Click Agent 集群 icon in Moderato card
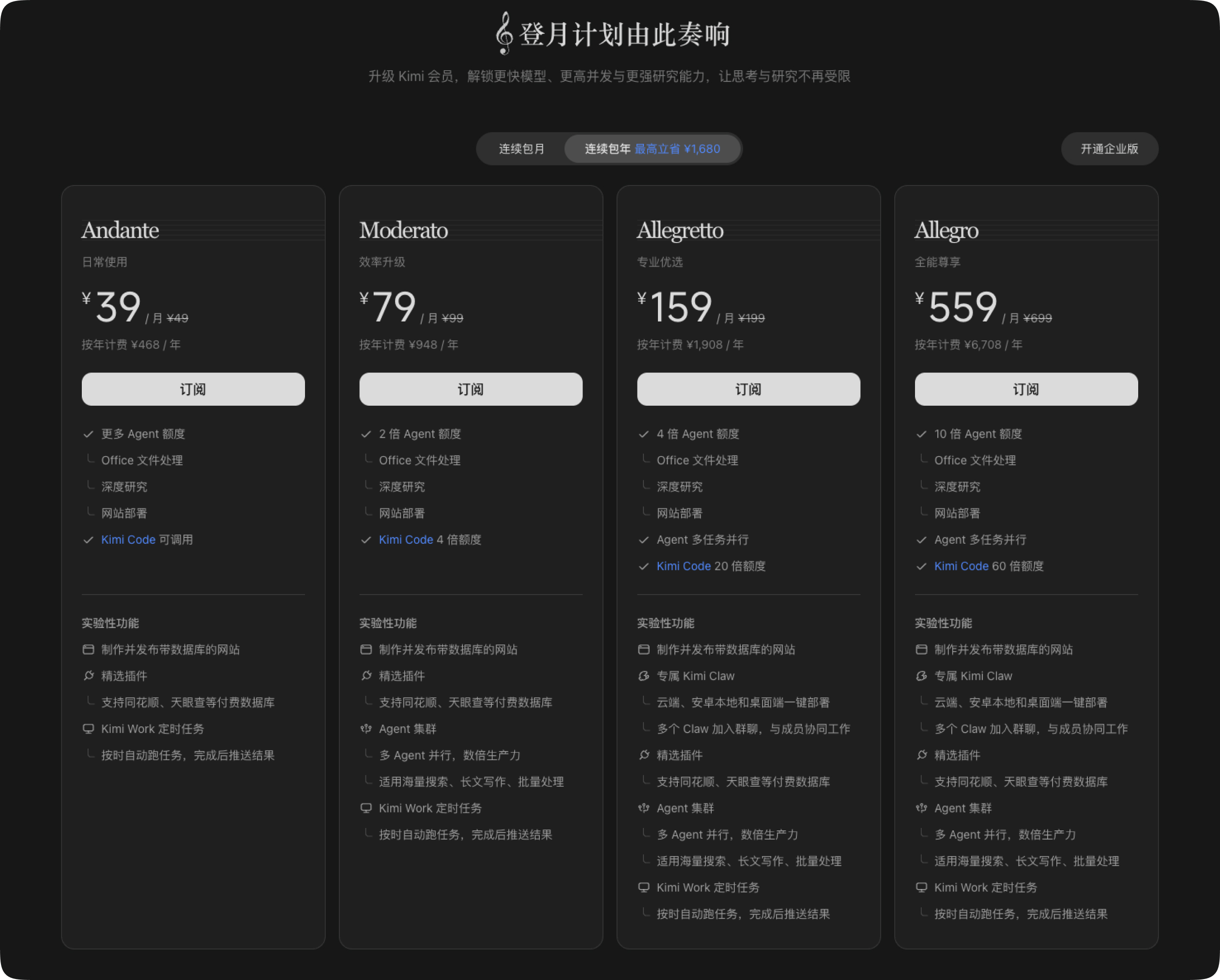Screen dimensions: 1220x980 pyautogui.click(x=366, y=729)
